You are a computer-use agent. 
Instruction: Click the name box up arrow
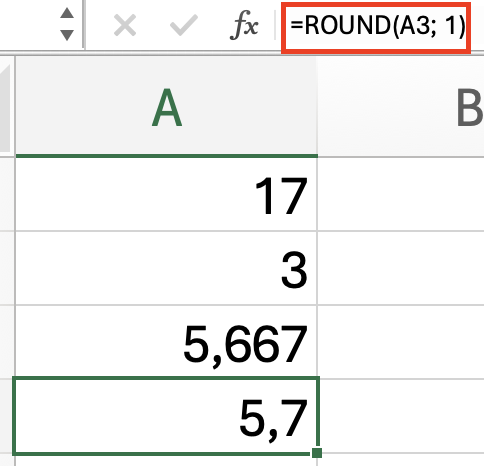pos(67,13)
